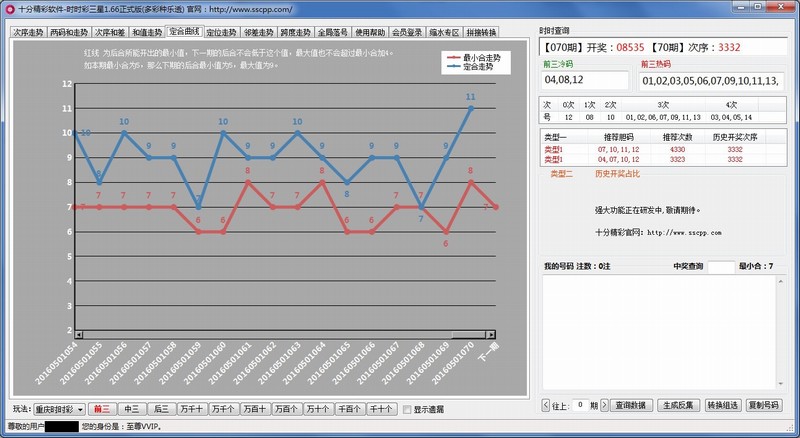The height and width of the screenshot is (438, 800).
Task: Open the 次序和差 tab
Action: coord(110,32)
